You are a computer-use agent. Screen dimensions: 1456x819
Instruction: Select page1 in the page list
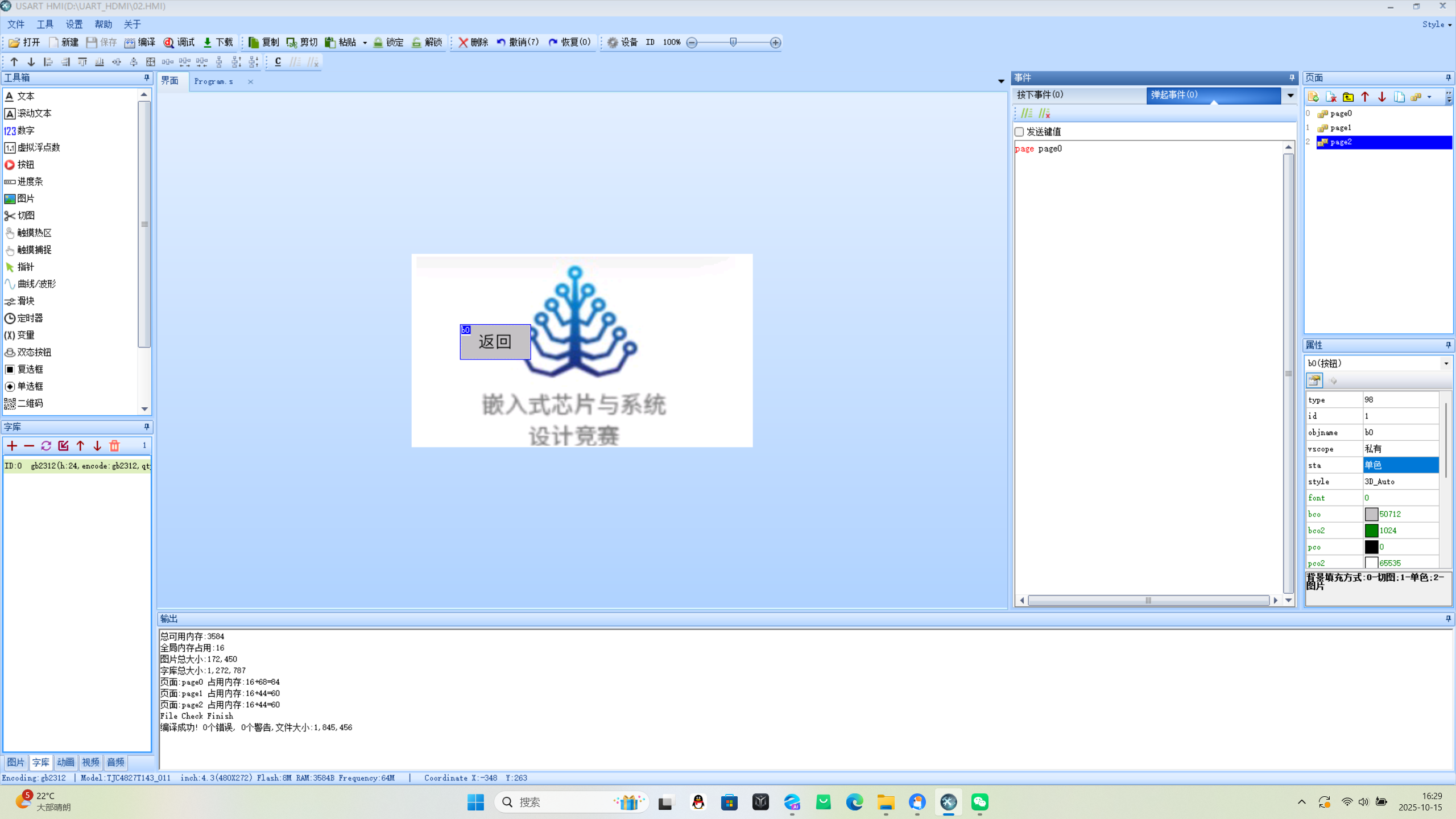(1341, 128)
